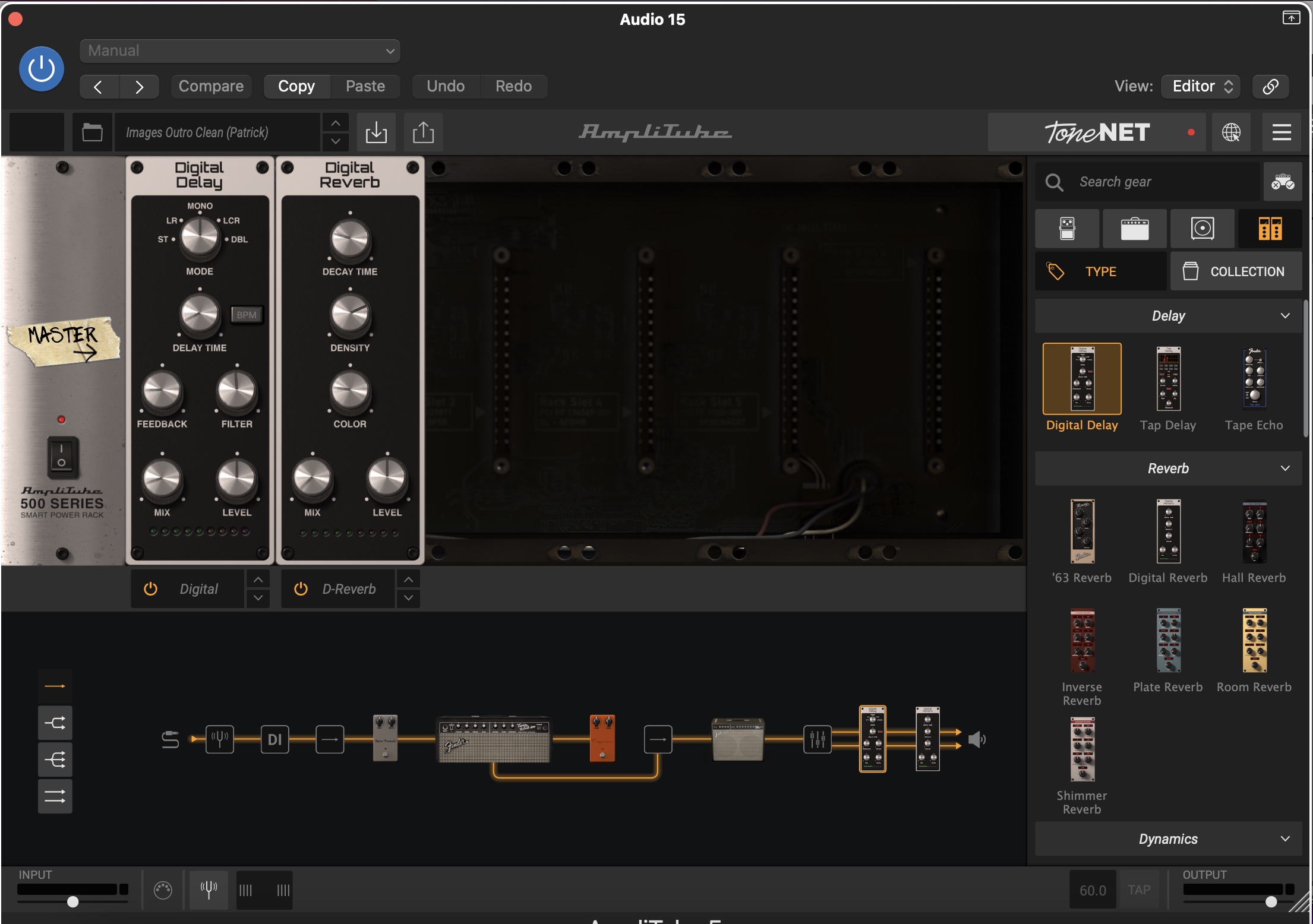Click the globe web icon
Image resolution: width=1313 pixels, height=924 pixels.
(1231, 132)
